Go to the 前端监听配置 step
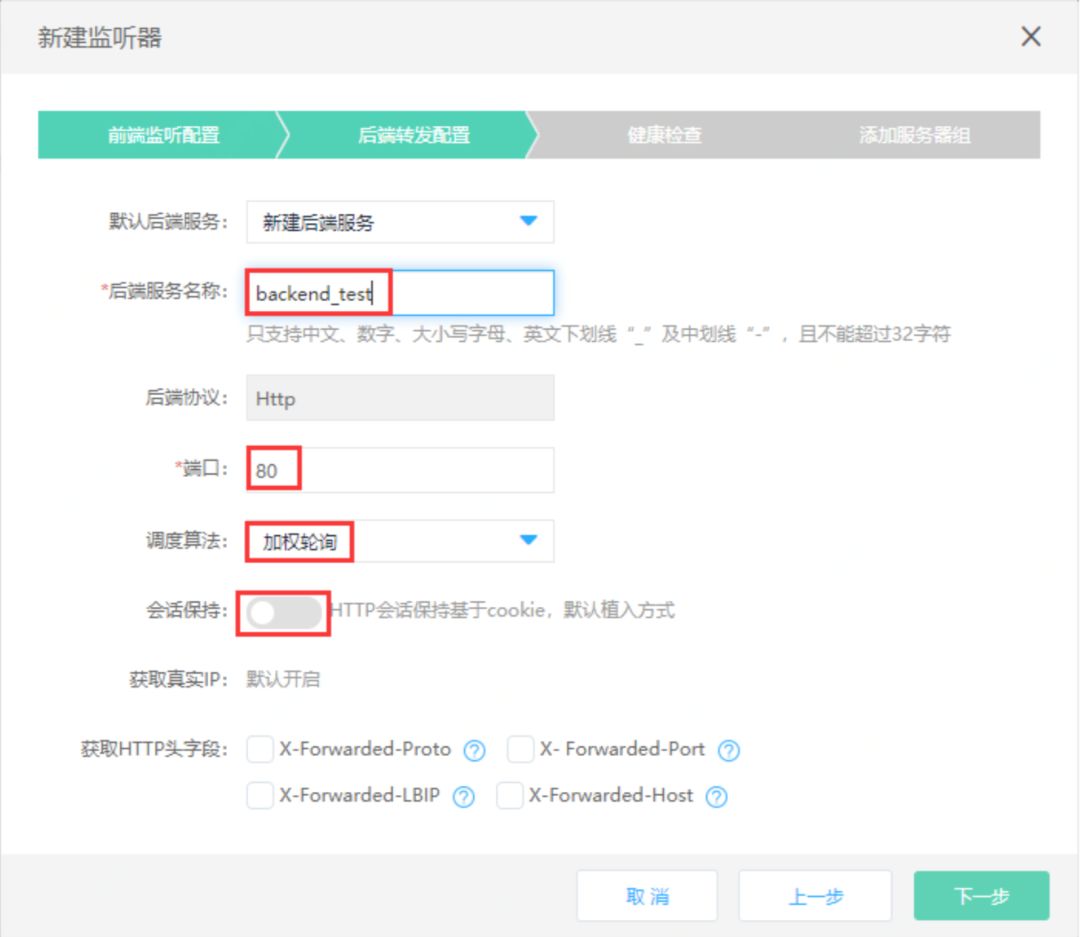The image size is (1080, 937). (x=163, y=134)
